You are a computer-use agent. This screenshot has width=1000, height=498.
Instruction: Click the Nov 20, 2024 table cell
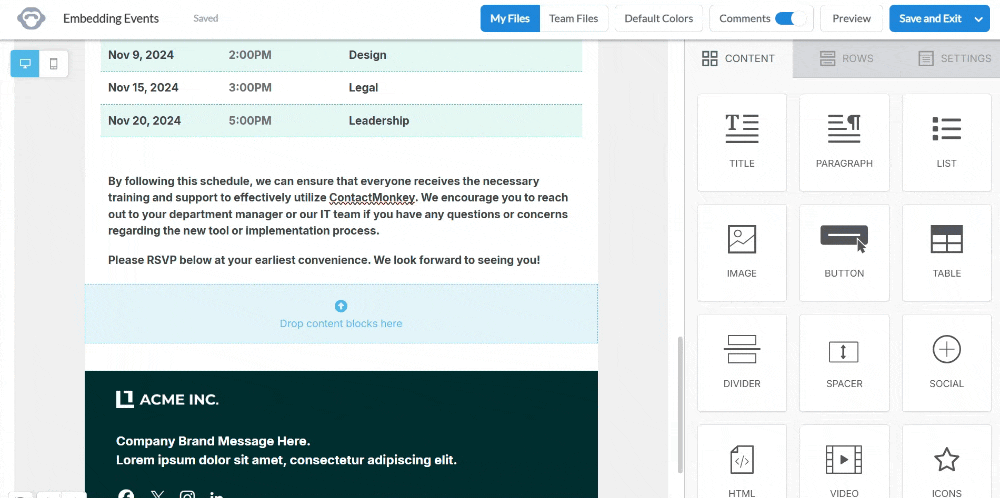click(x=144, y=121)
